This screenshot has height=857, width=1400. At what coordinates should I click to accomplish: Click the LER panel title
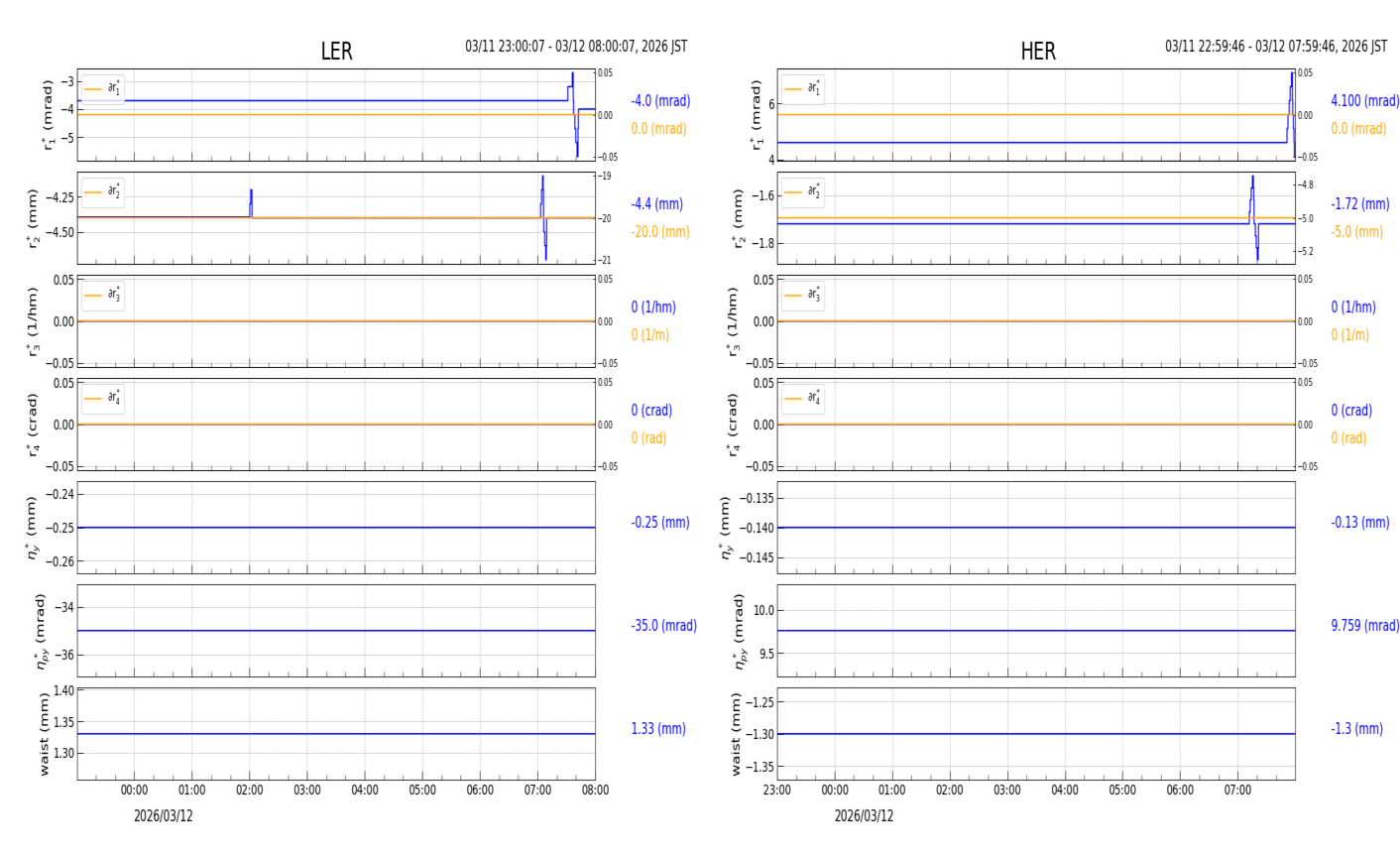[336, 52]
